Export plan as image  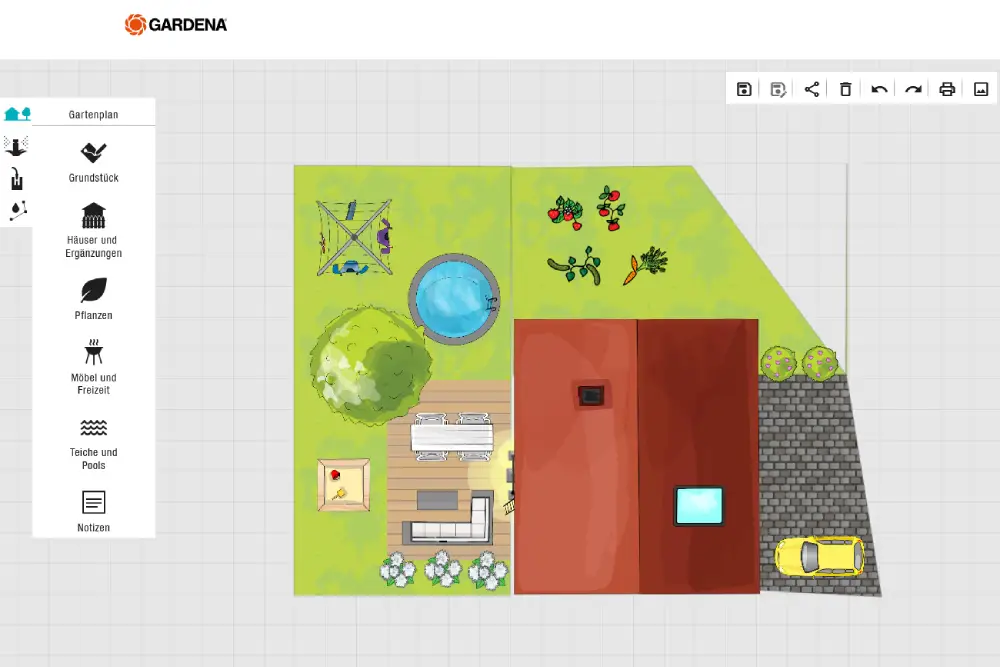click(x=981, y=89)
